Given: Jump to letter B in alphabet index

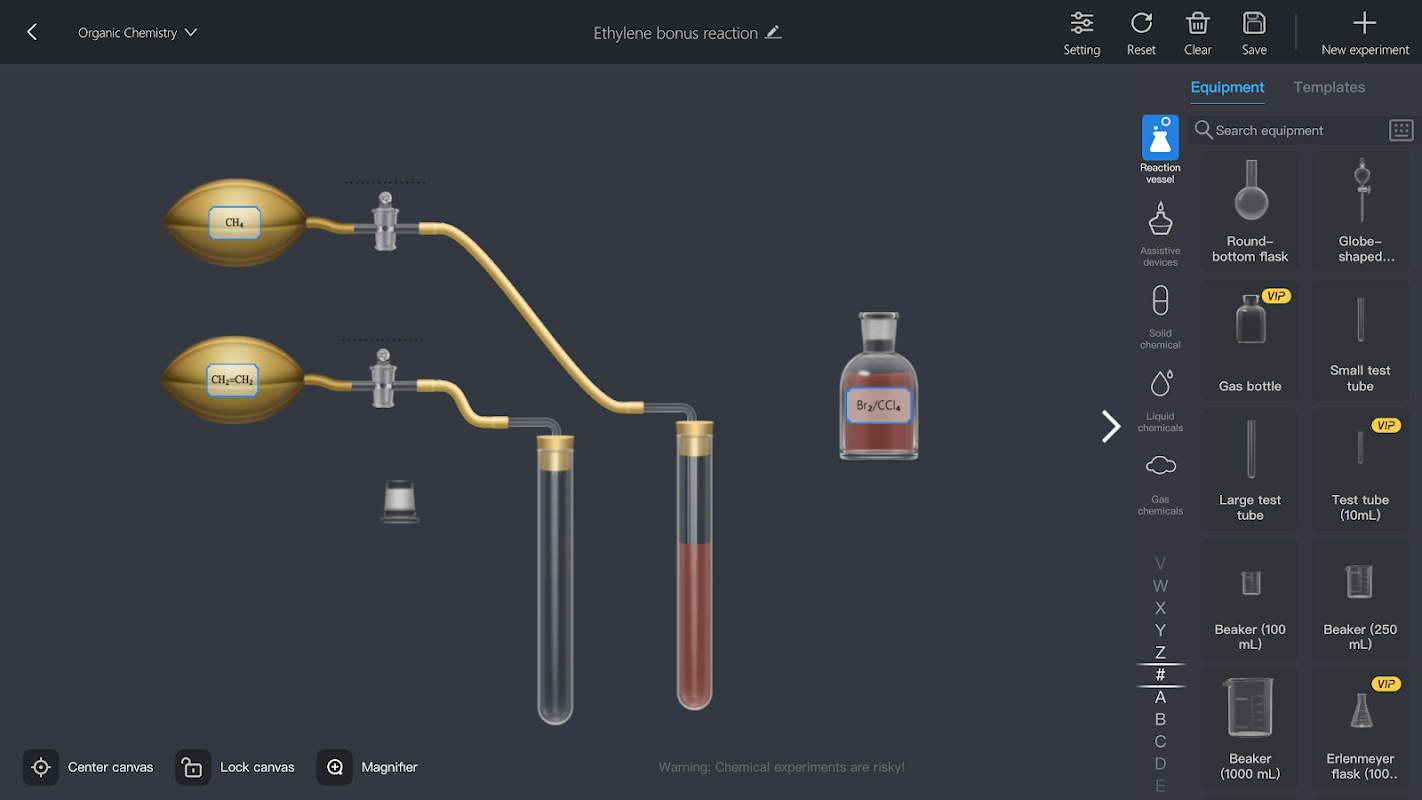Looking at the screenshot, I should (x=1160, y=719).
